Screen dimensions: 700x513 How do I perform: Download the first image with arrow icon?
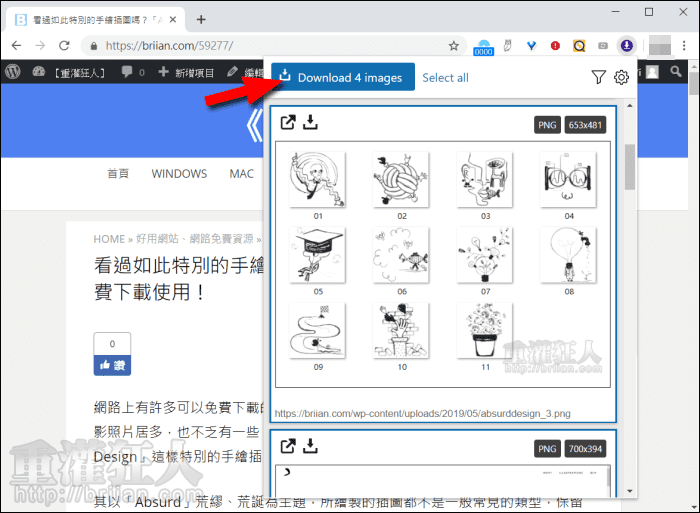click(x=310, y=123)
